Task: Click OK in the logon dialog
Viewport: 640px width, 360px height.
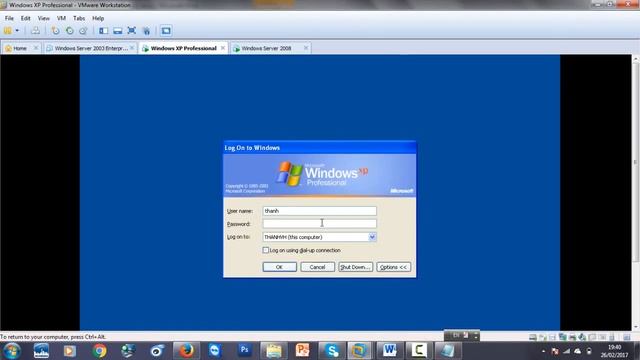Action: (x=280, y=267)
